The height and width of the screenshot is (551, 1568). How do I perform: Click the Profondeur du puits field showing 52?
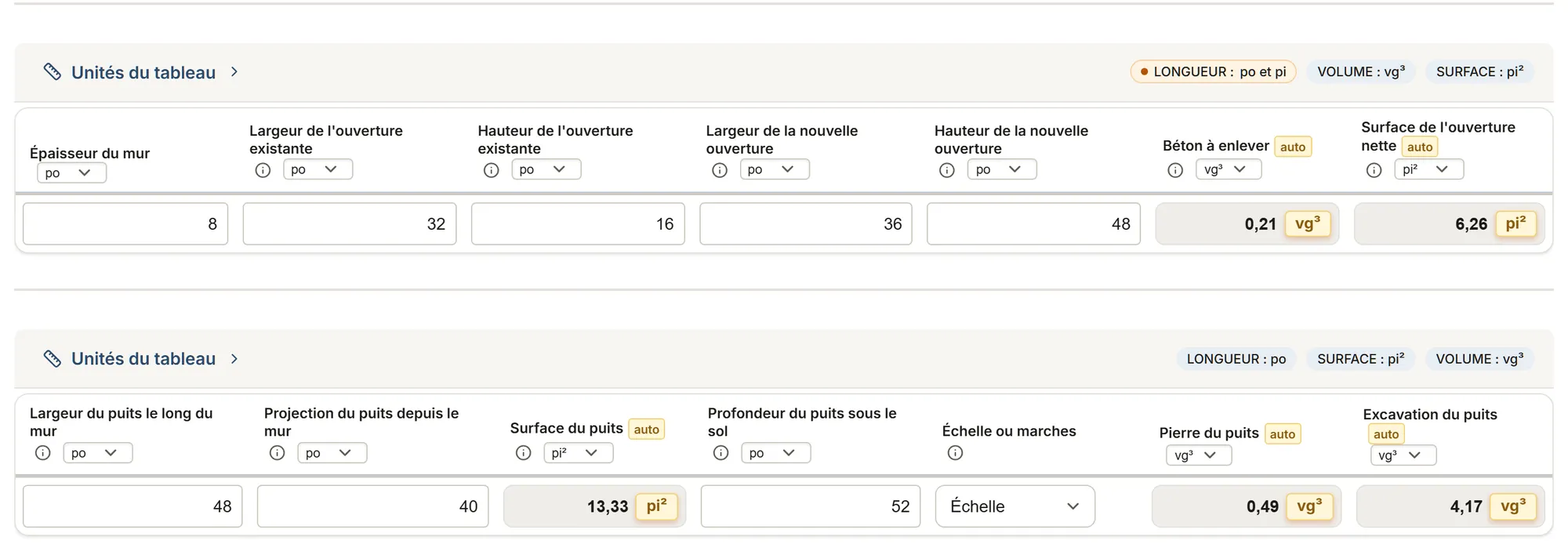[x=811, y=506]
